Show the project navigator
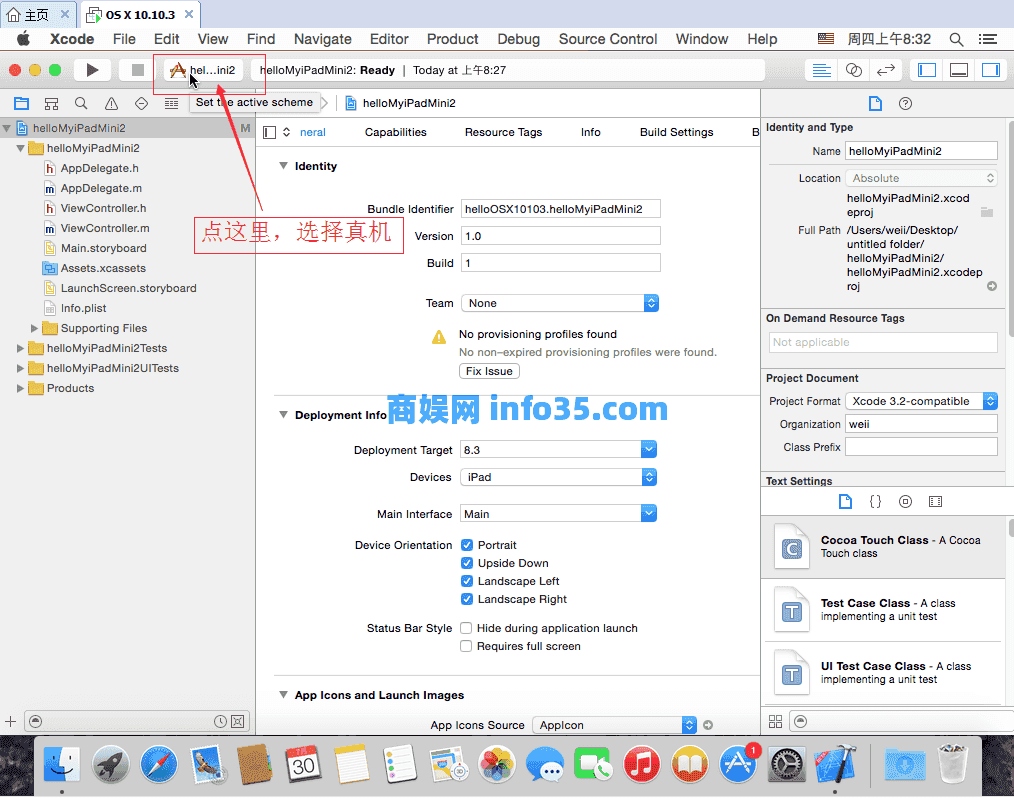The image size is (1014, 798). point(21,103)
